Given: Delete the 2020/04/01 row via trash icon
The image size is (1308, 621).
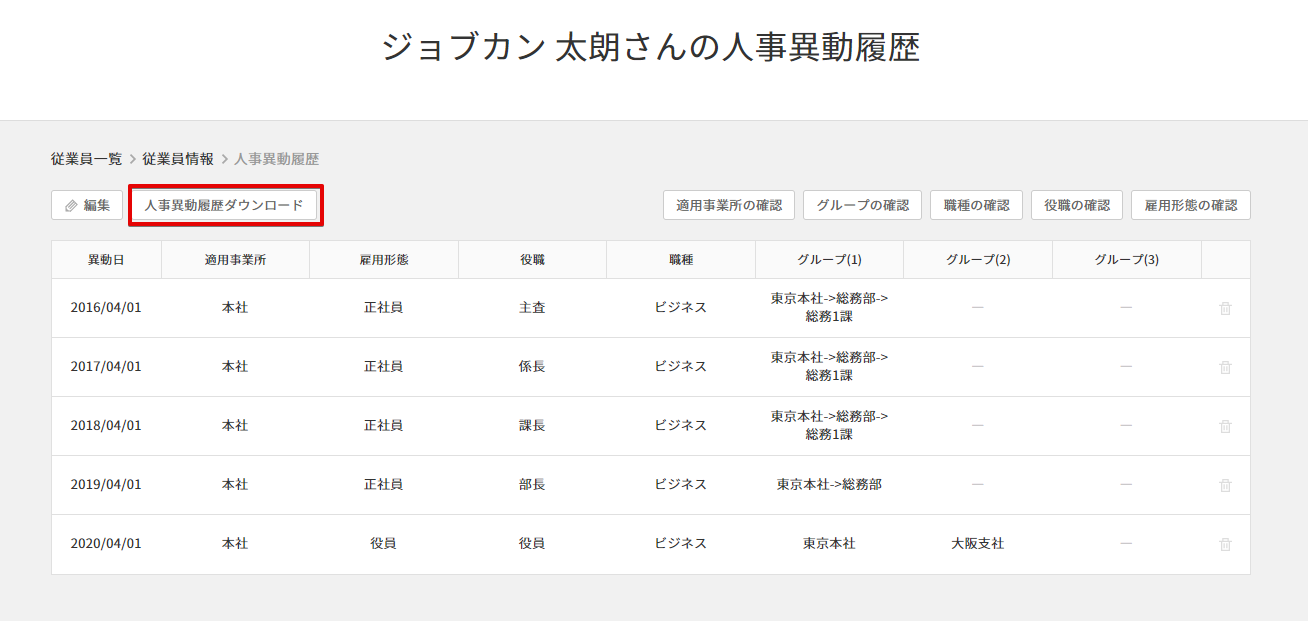Looking at the screenshot, I should [x=1225, y=544].
